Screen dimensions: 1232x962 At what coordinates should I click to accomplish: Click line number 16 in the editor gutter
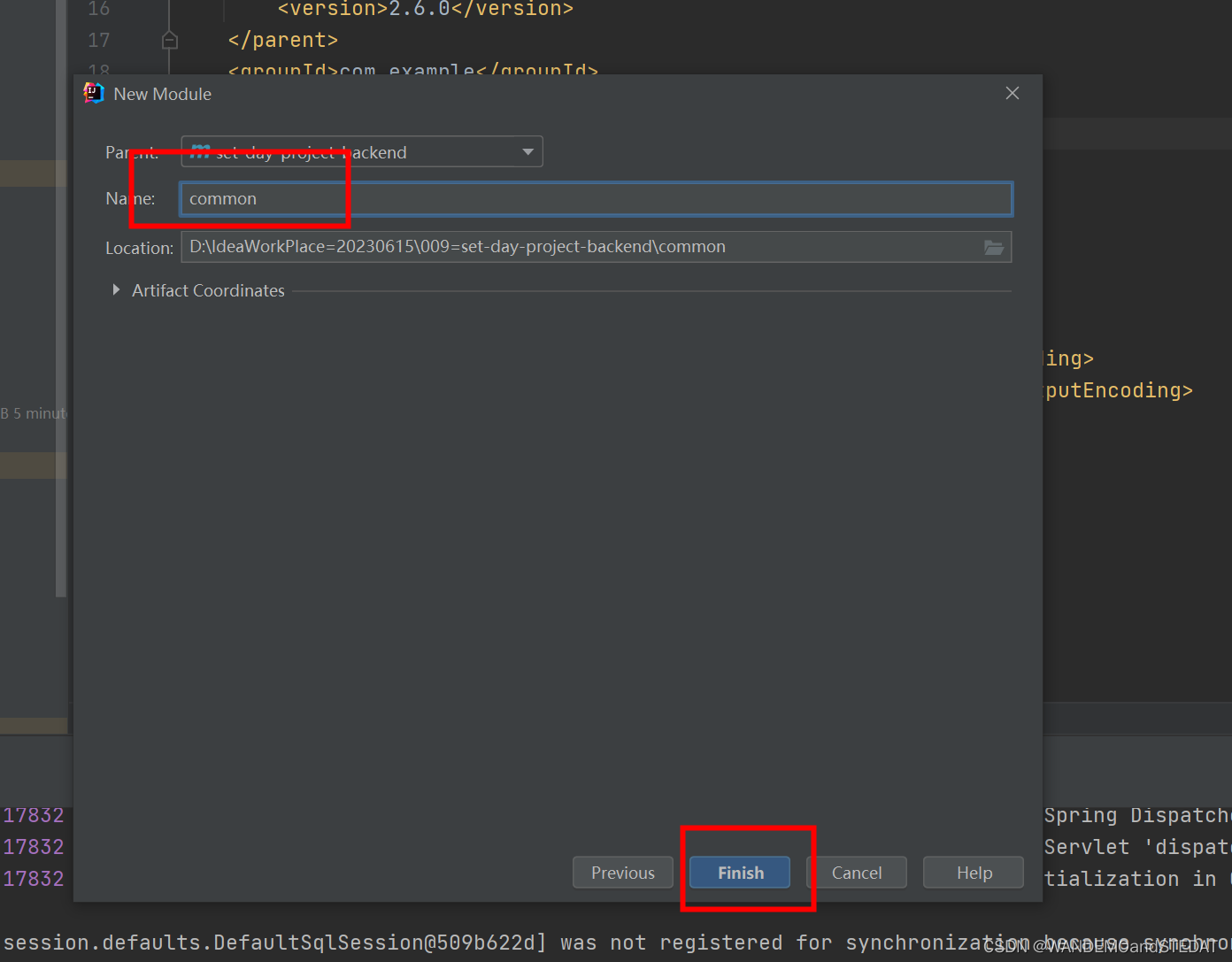coord(97,9)
